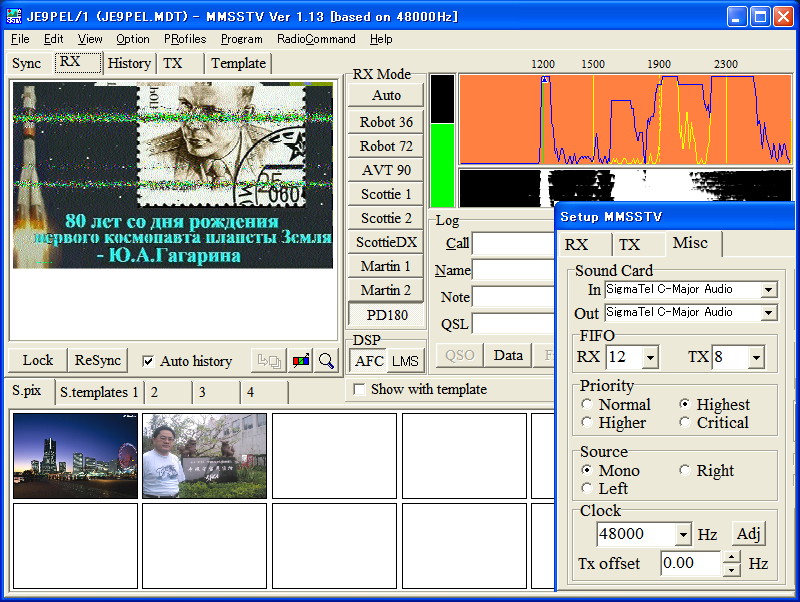The height and width of the screenshot is (602, 800).
Task: Click the Data button in Log
Action: tap(508, 355)
